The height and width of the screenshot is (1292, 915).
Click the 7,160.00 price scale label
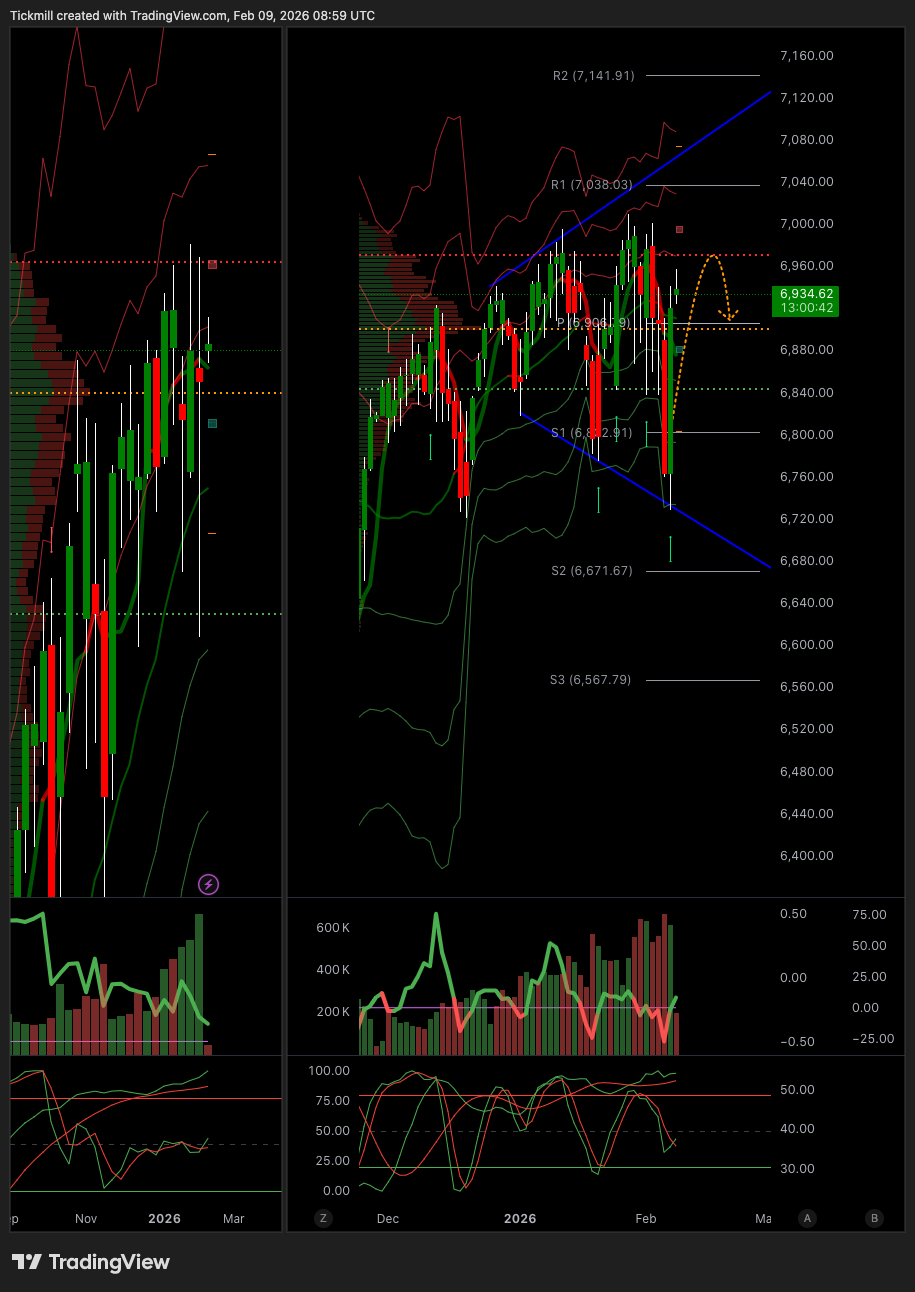point(806,56)
